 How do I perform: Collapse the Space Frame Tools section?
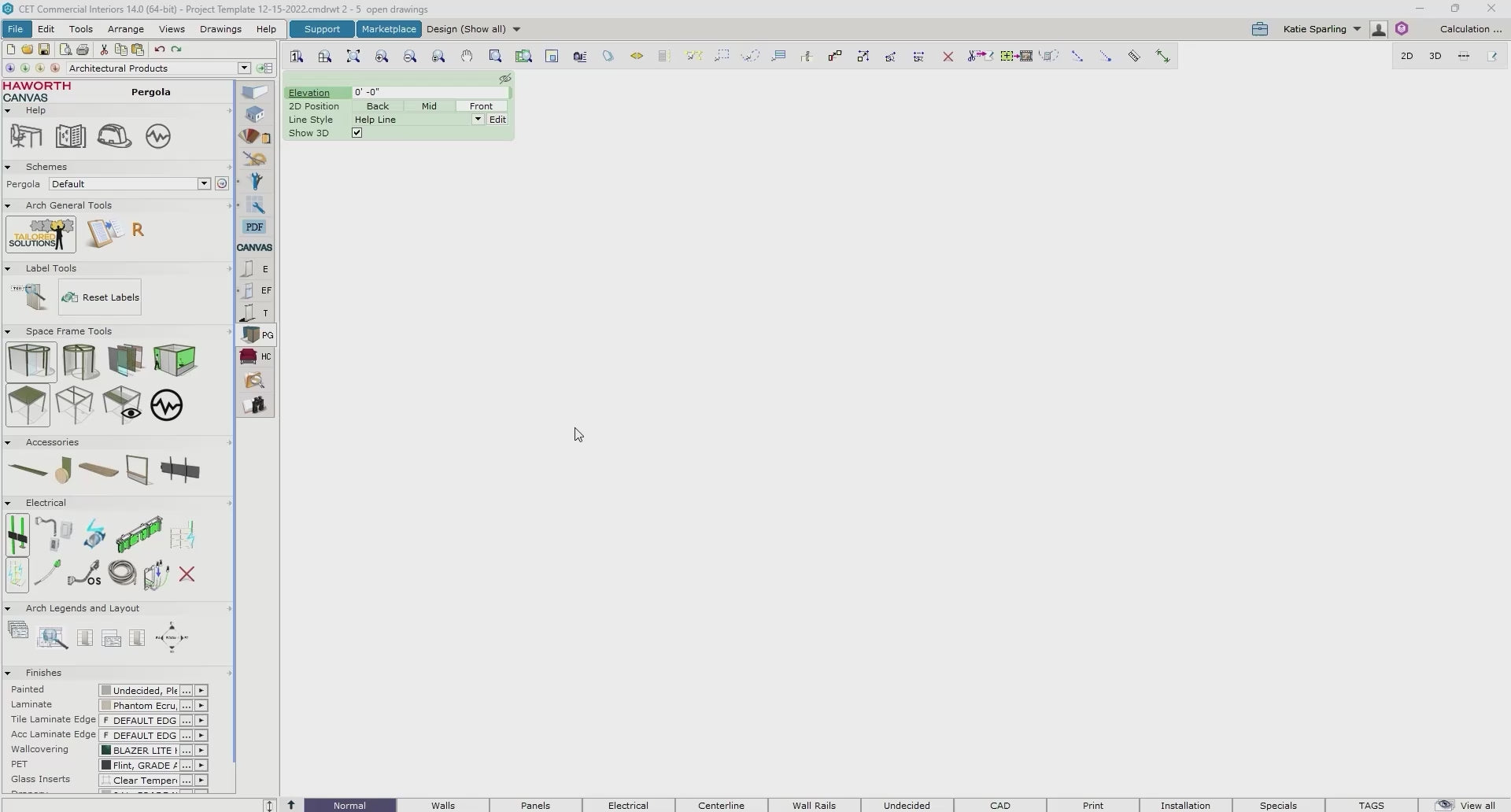tap(8, 331)
